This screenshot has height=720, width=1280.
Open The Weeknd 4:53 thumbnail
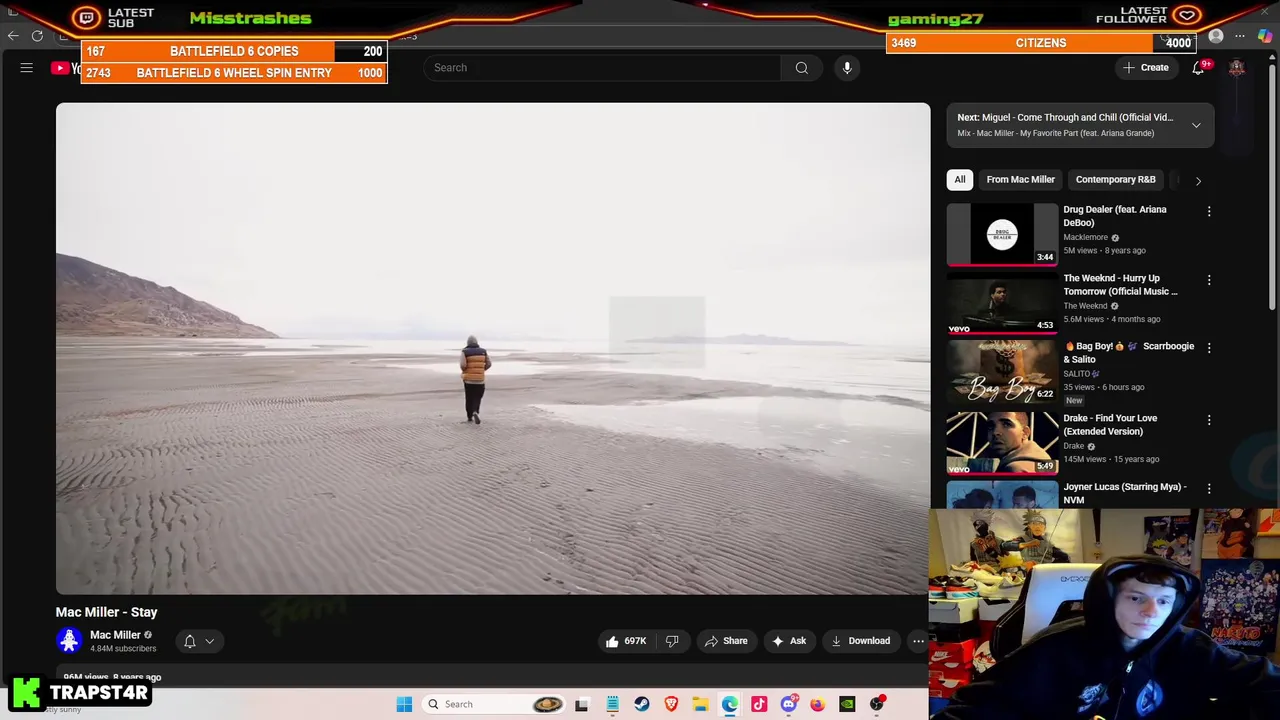click(x=1002, y=304)
